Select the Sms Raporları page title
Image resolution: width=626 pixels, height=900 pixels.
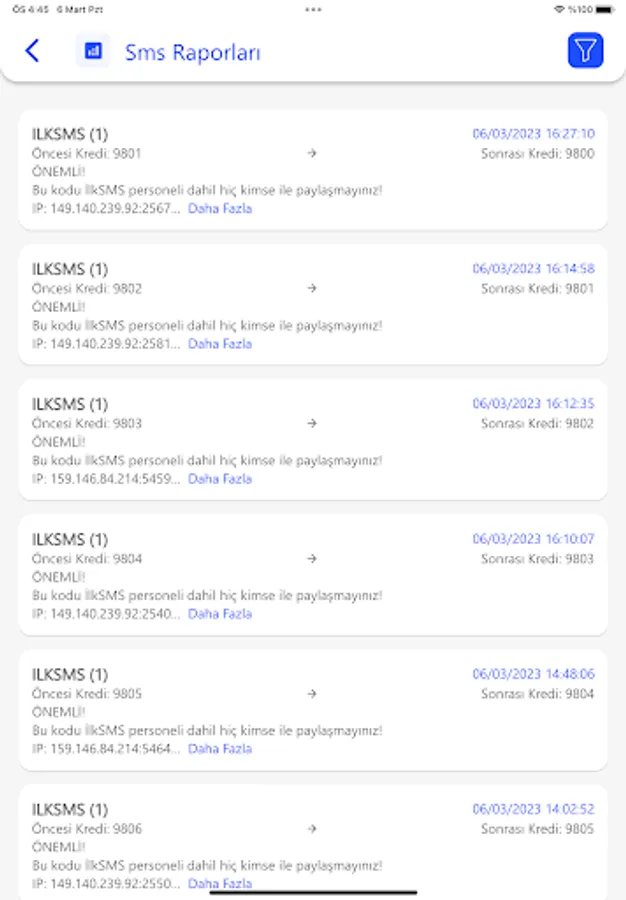click(192, 52)
